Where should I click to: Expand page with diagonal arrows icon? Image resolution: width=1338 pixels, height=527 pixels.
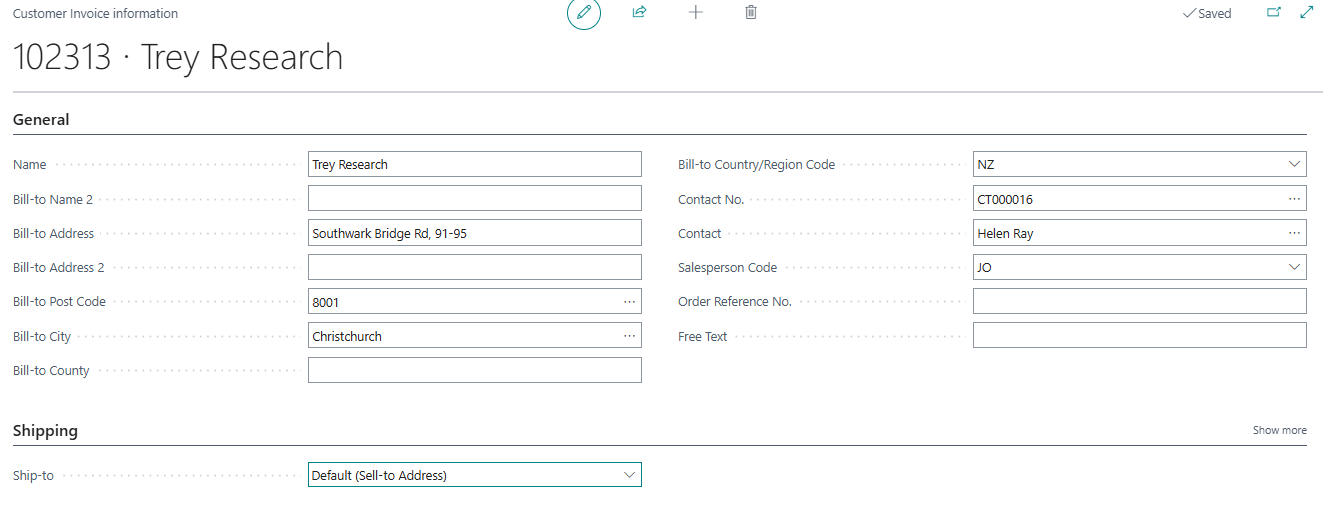click(1306, 13)
